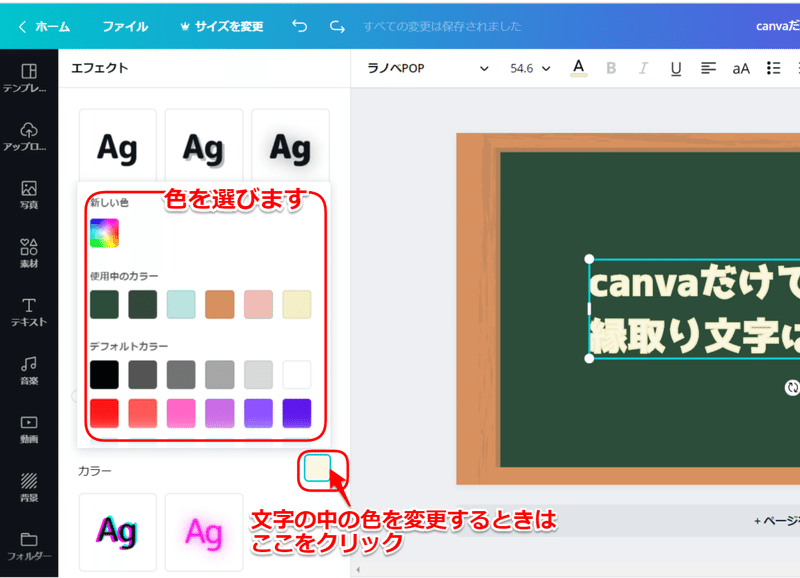
Task: Select the second Ag shadow effect
Action: point(204,145)
